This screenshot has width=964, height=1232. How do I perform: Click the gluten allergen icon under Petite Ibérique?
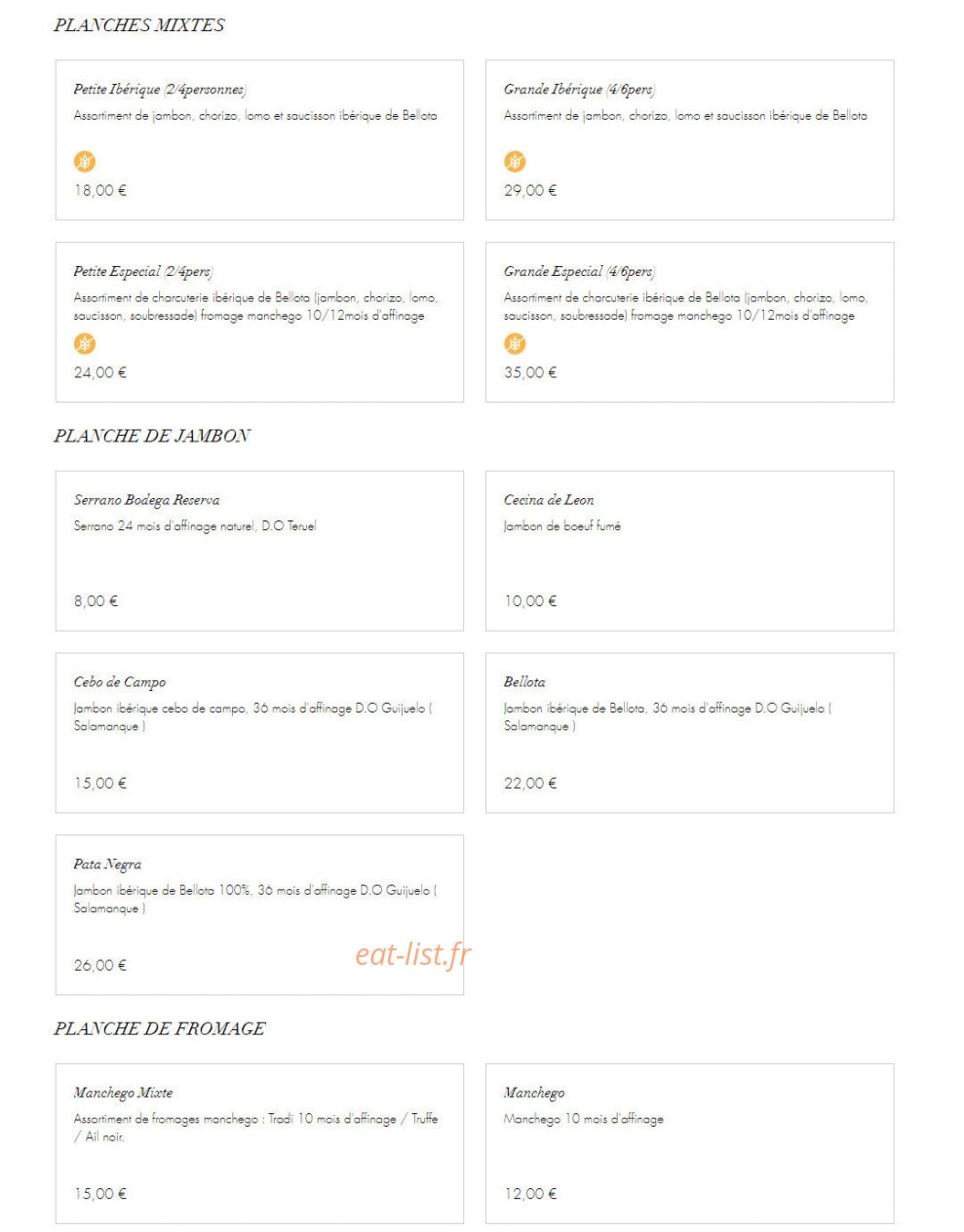coord(85,162)
